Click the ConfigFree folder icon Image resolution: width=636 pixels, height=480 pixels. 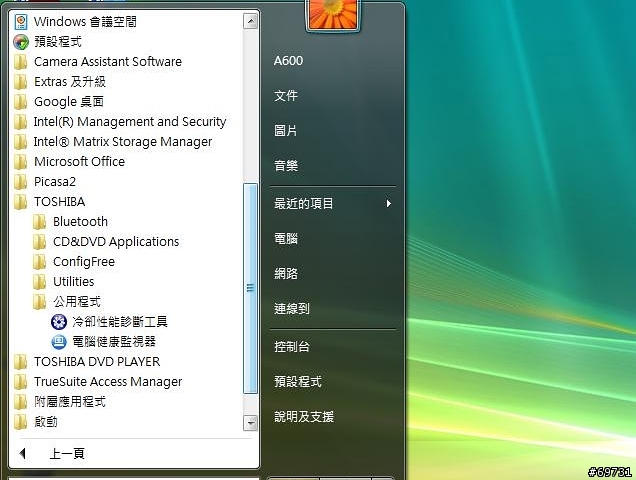(39, 262)
